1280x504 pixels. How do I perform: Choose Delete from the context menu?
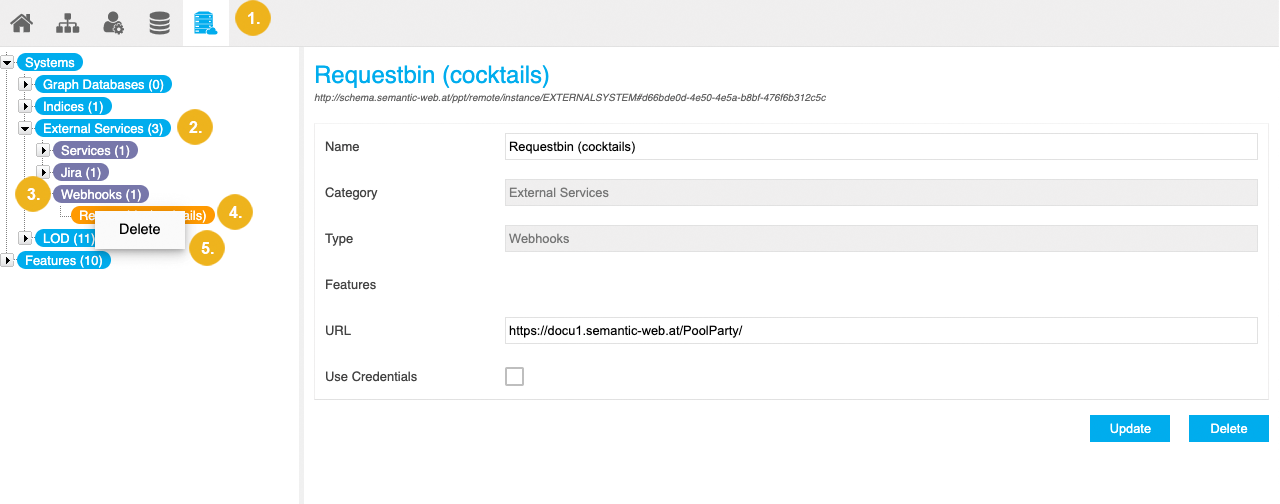coord(140,229)
